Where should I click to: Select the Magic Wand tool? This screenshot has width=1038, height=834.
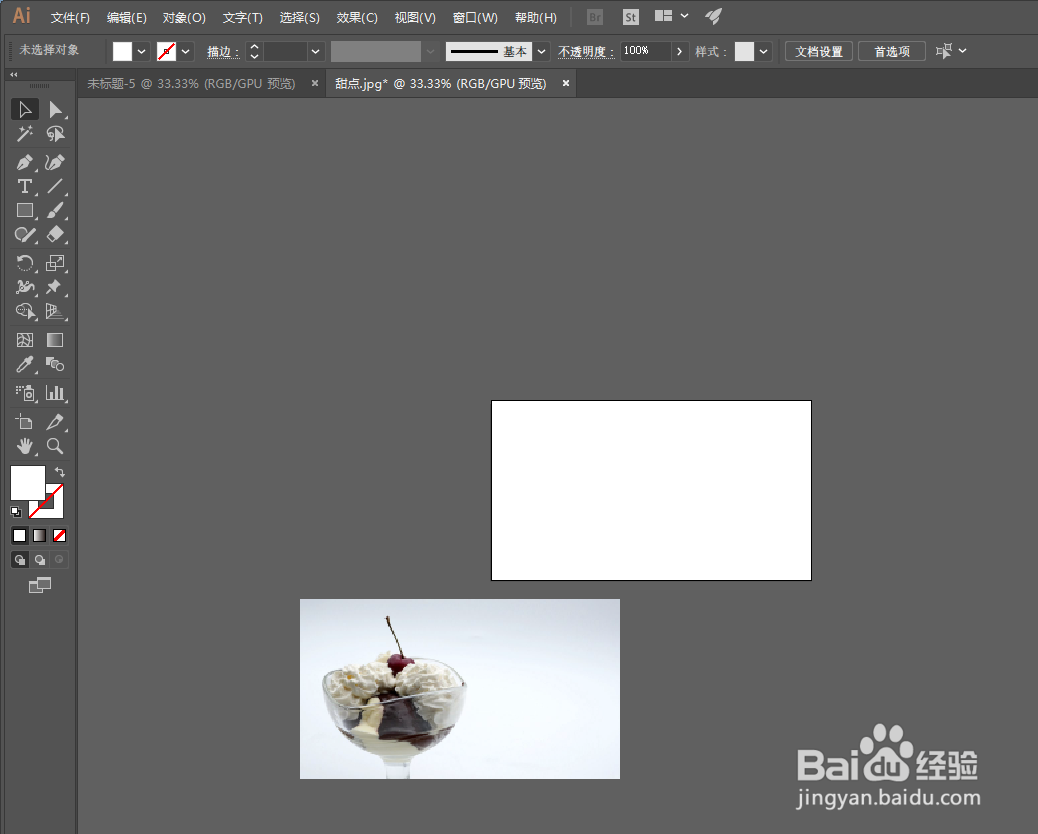tap(25, 134)
